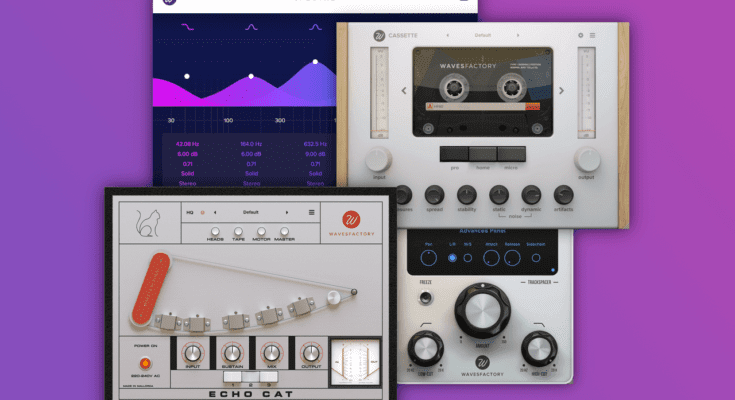The height and width of the screenshot is (400, 735).
Task: Toggle the HQ mode in Echo Cat
Action: tap(202, 212)
